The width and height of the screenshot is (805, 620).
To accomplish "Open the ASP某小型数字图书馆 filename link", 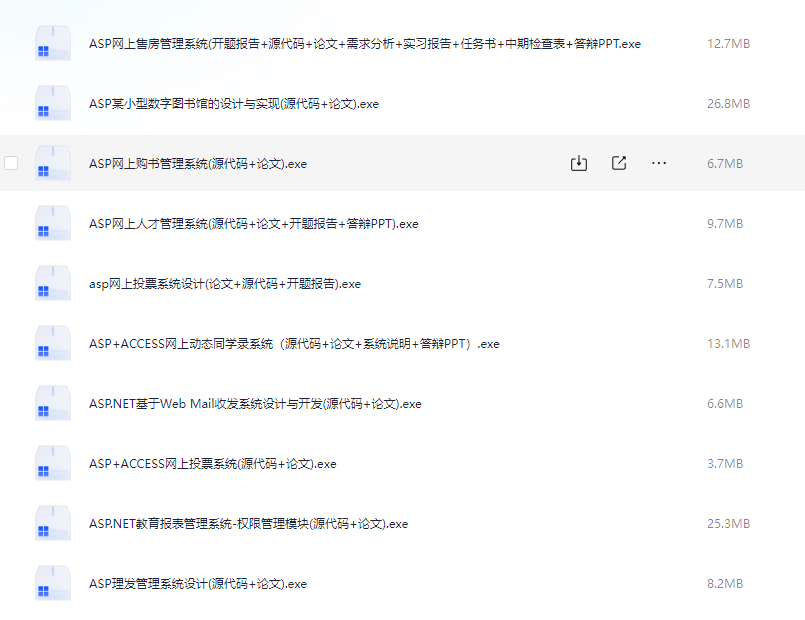I will (x=235, y=103).
